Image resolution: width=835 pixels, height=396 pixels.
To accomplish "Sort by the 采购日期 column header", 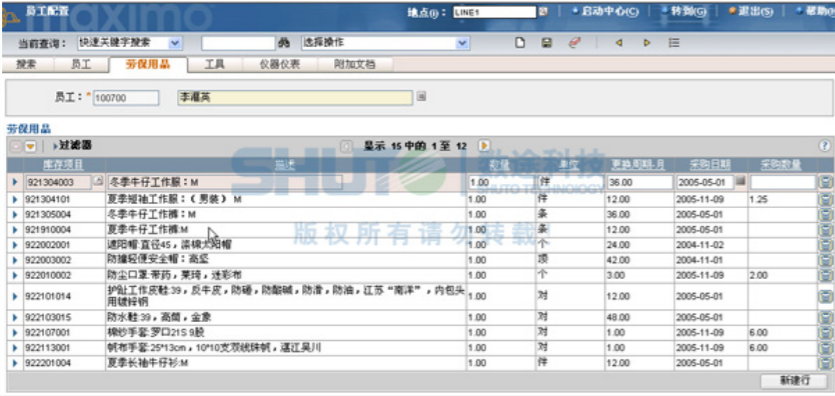I will coord(710,164).
